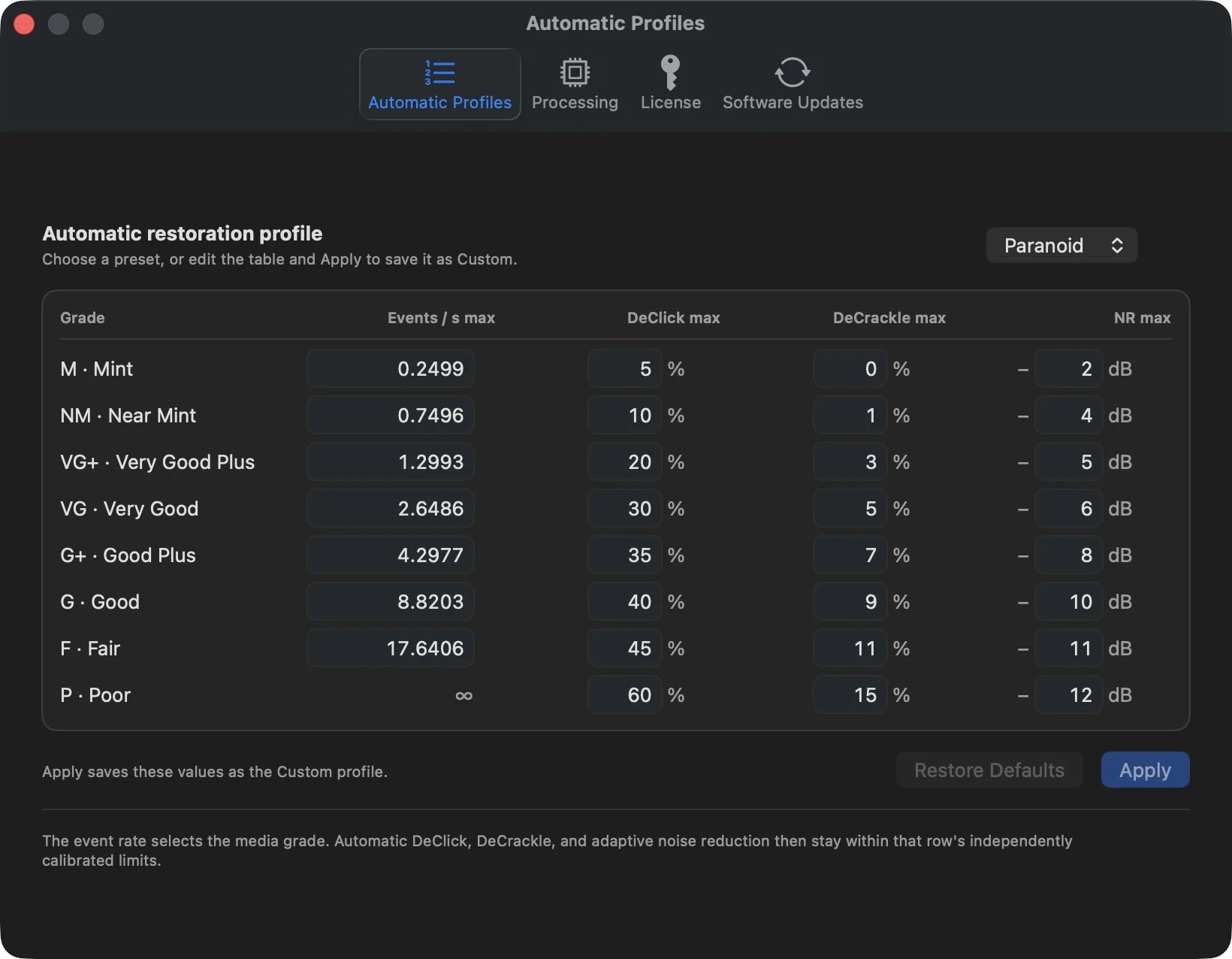
Task: Click the 'P · Poor' grade label
Action: [x=95, y=694]
